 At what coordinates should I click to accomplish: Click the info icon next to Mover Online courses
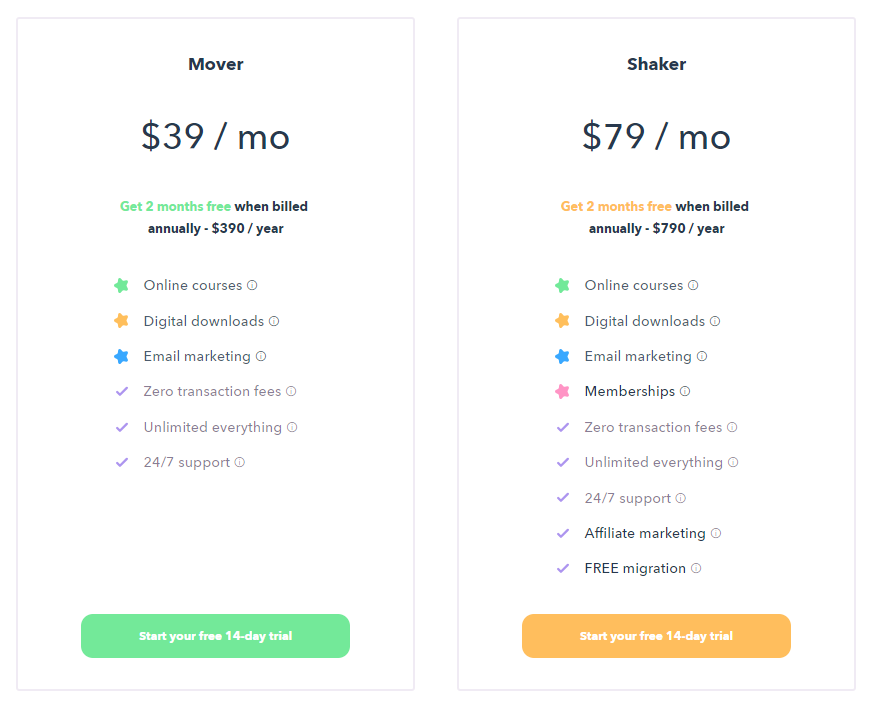coord(252,285)
